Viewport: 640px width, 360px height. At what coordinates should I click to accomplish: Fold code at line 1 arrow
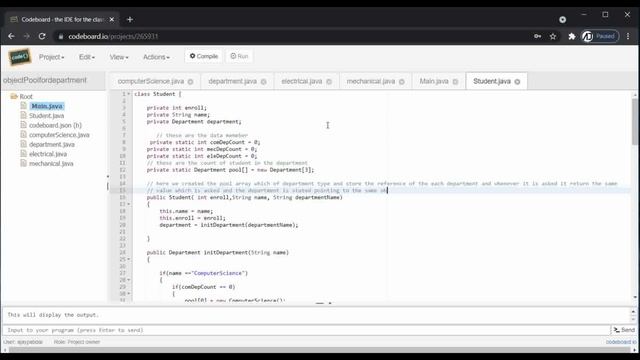coord(129,94)
